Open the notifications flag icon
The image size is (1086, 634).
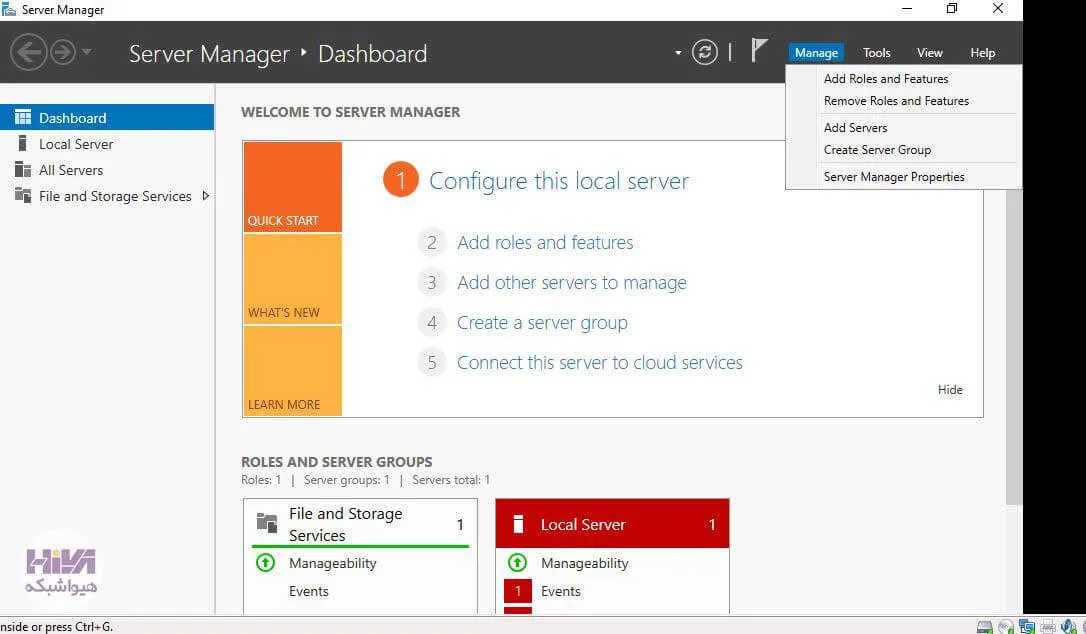(759, 51)
